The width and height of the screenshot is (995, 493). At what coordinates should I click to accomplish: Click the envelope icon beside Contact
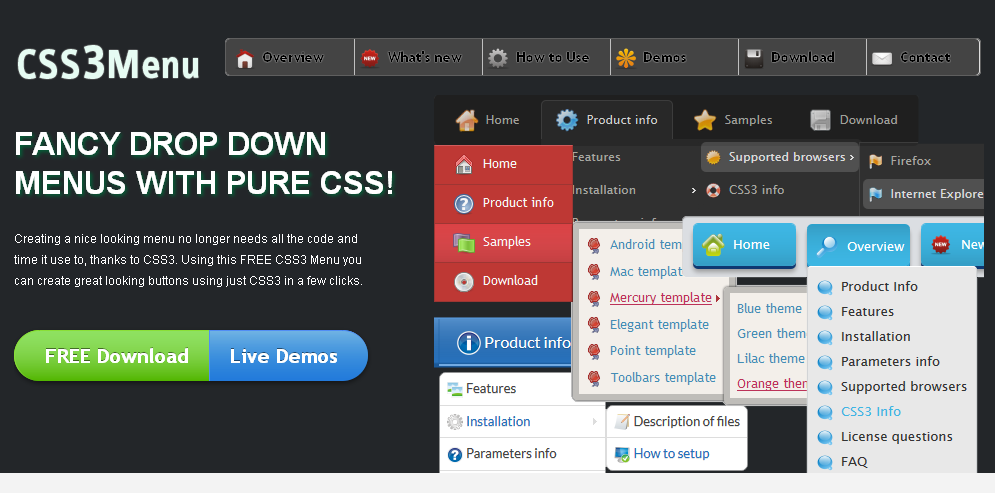[x=882, y=58]
